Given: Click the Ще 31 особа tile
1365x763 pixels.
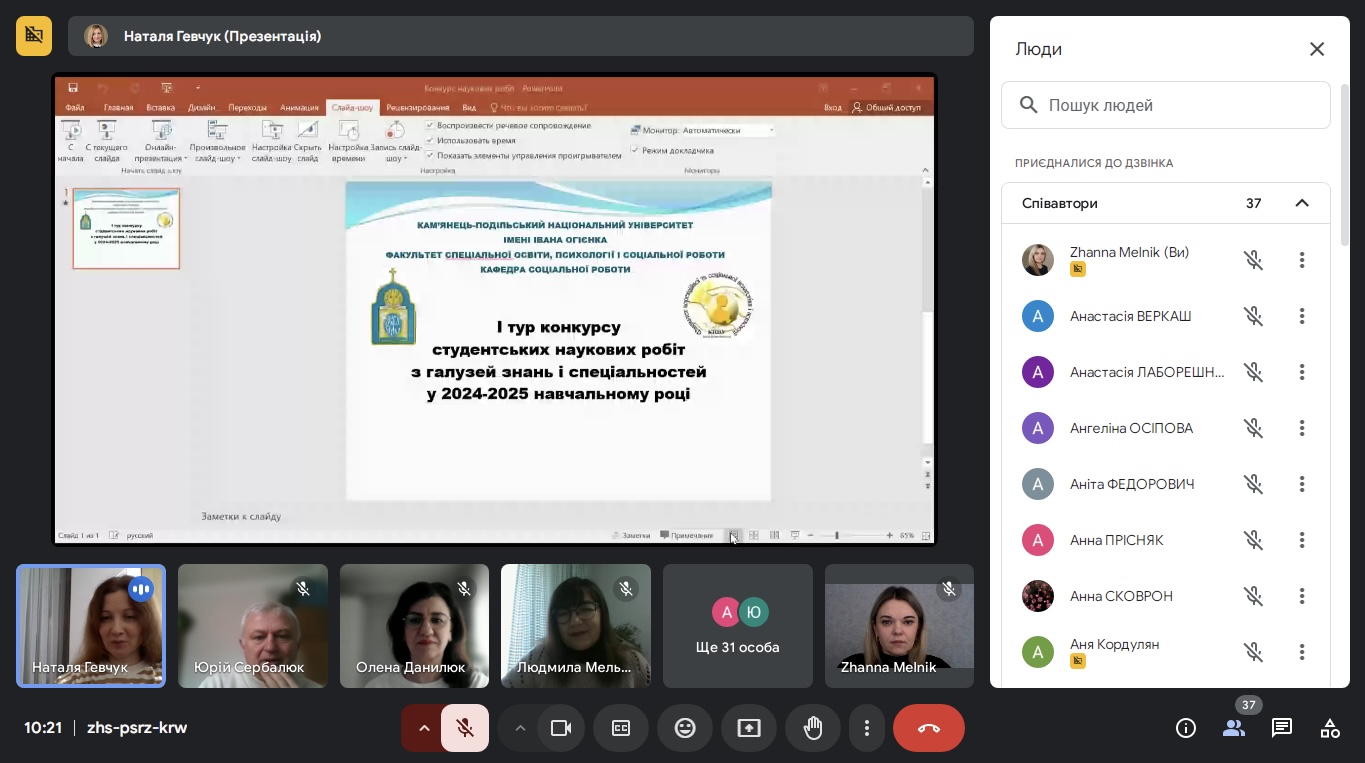Looking at the screenshot, I should point(738,626).
